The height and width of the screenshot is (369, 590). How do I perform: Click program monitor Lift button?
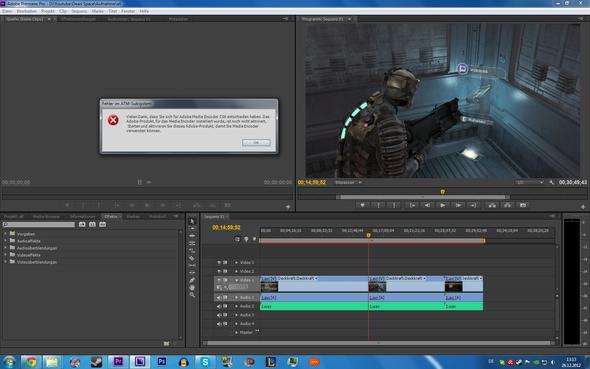pos(492,205)
